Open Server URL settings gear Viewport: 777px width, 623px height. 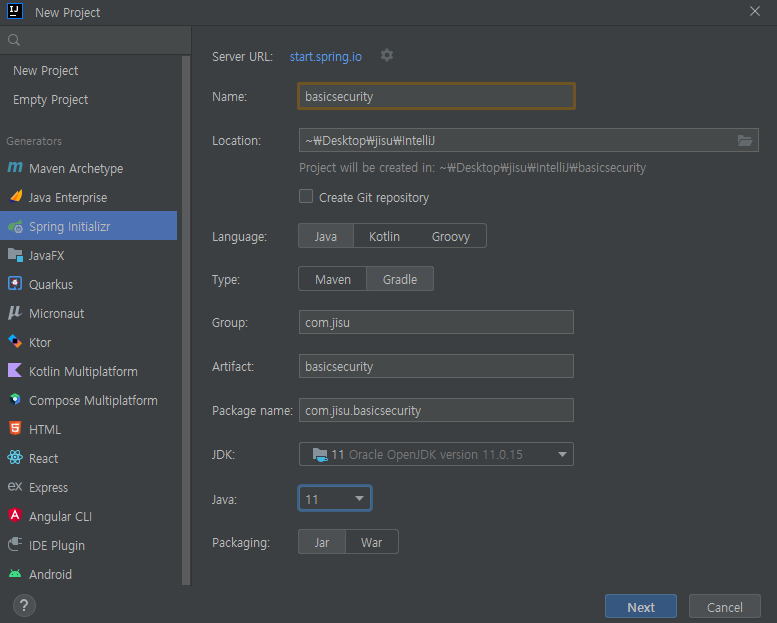[387, 55]
